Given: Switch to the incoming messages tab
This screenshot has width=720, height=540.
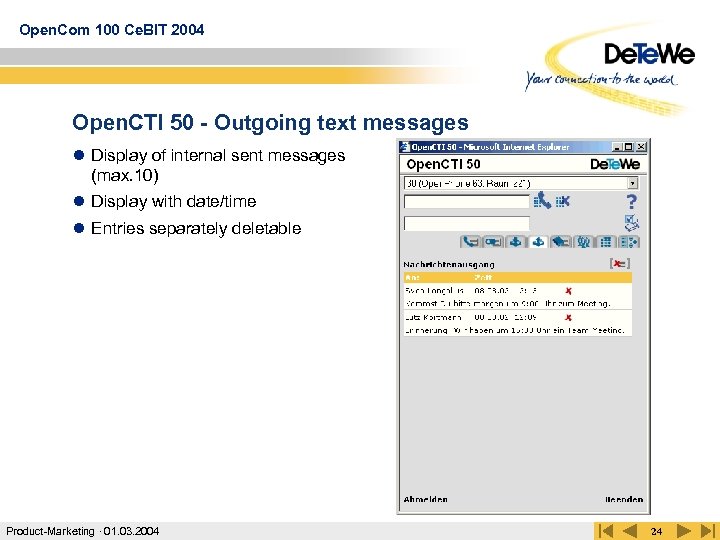Looking at the screenshot, I should point(516,242).
